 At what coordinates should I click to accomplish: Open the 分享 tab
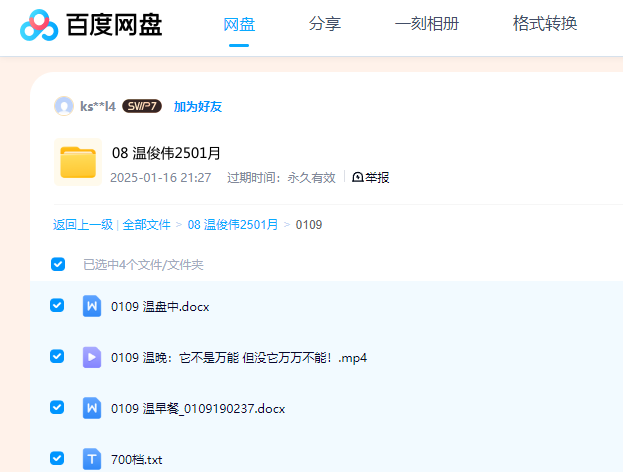(x=325, y=24)
